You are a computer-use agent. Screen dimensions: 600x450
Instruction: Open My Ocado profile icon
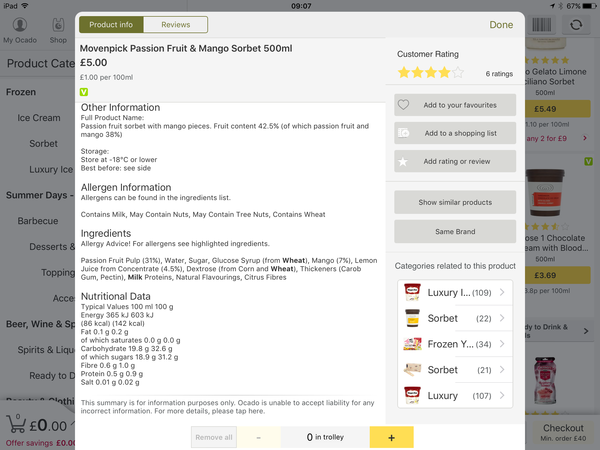pyautogui.click(x=20, y=25)
